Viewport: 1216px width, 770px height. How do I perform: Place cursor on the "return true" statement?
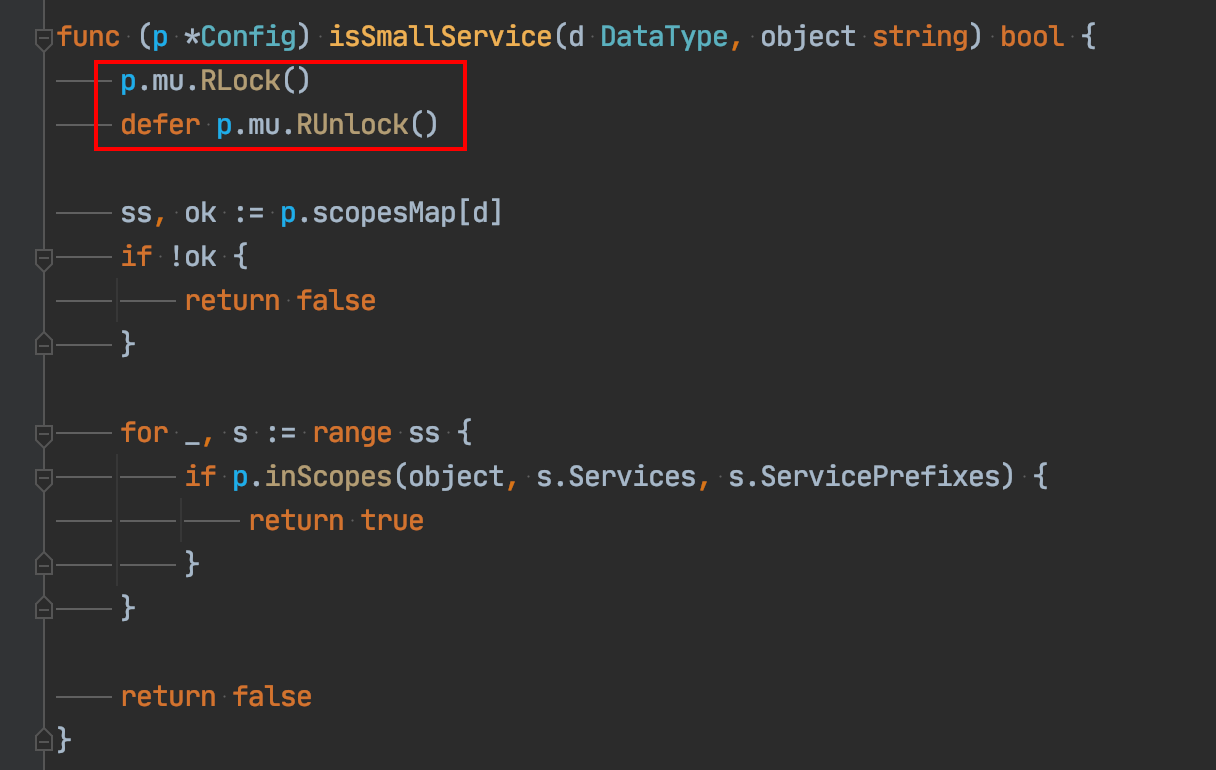[336, 521]
